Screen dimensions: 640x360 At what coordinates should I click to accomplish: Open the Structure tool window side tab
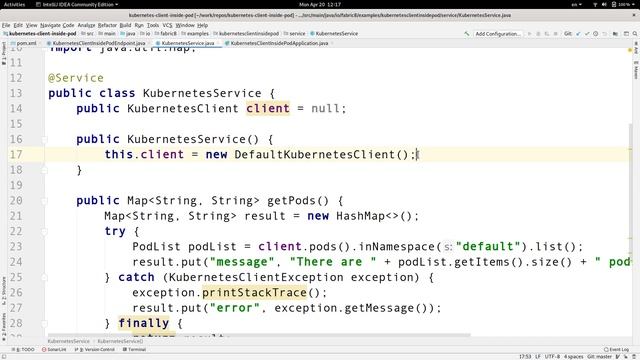(x=4, y=290)
